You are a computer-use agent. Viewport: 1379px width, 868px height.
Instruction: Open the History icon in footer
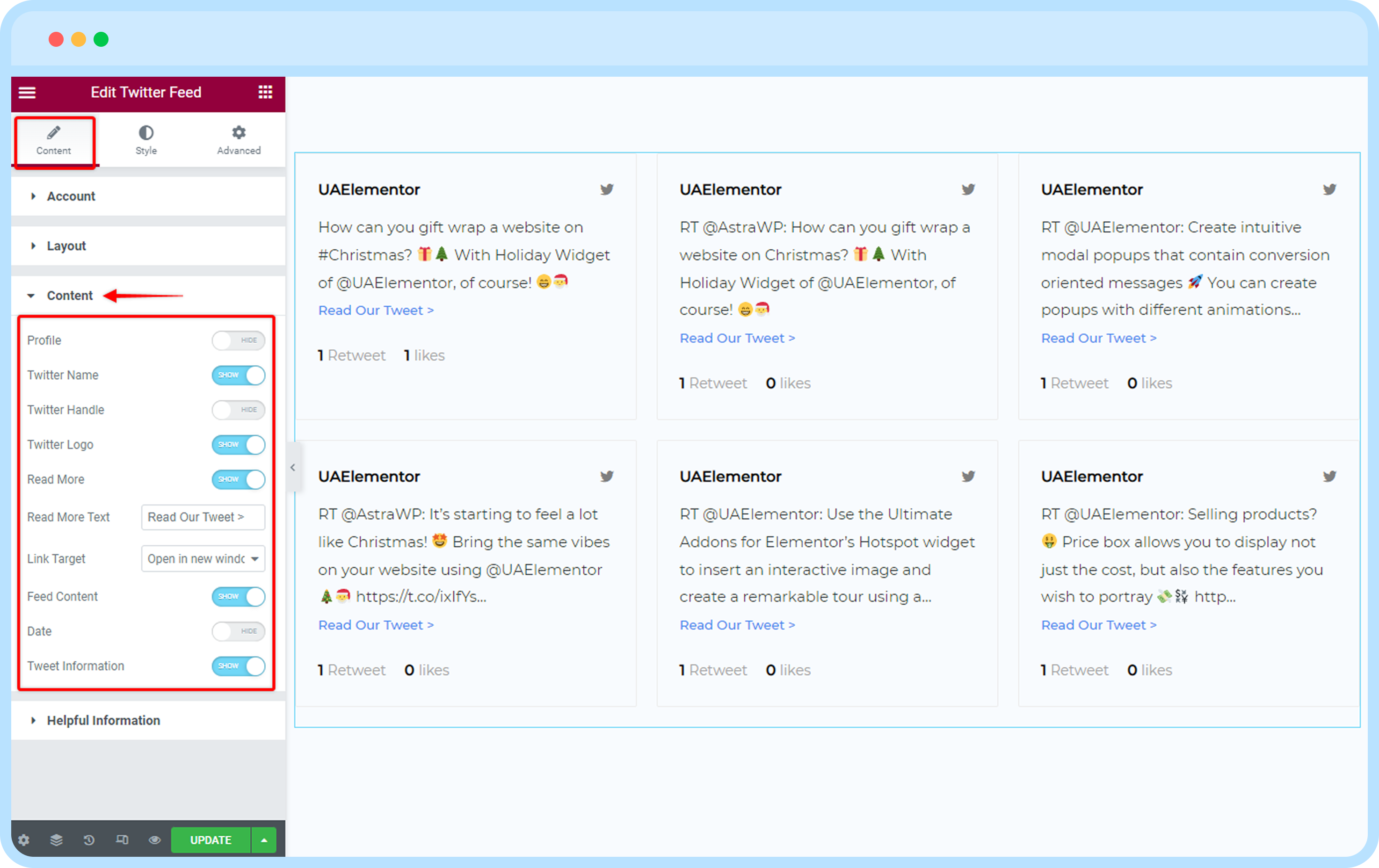point(89,840)
